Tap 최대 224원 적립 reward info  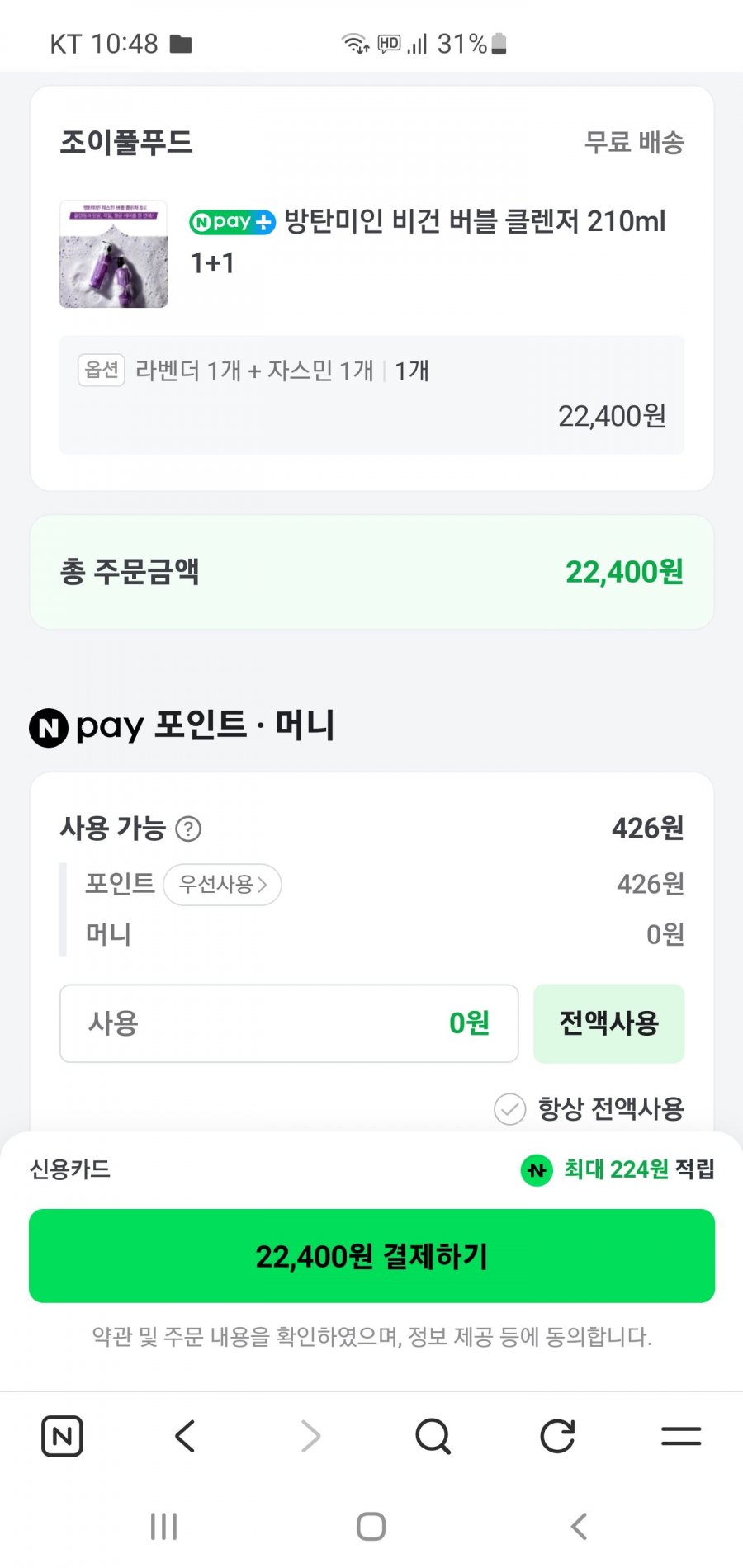[618, 1169]
